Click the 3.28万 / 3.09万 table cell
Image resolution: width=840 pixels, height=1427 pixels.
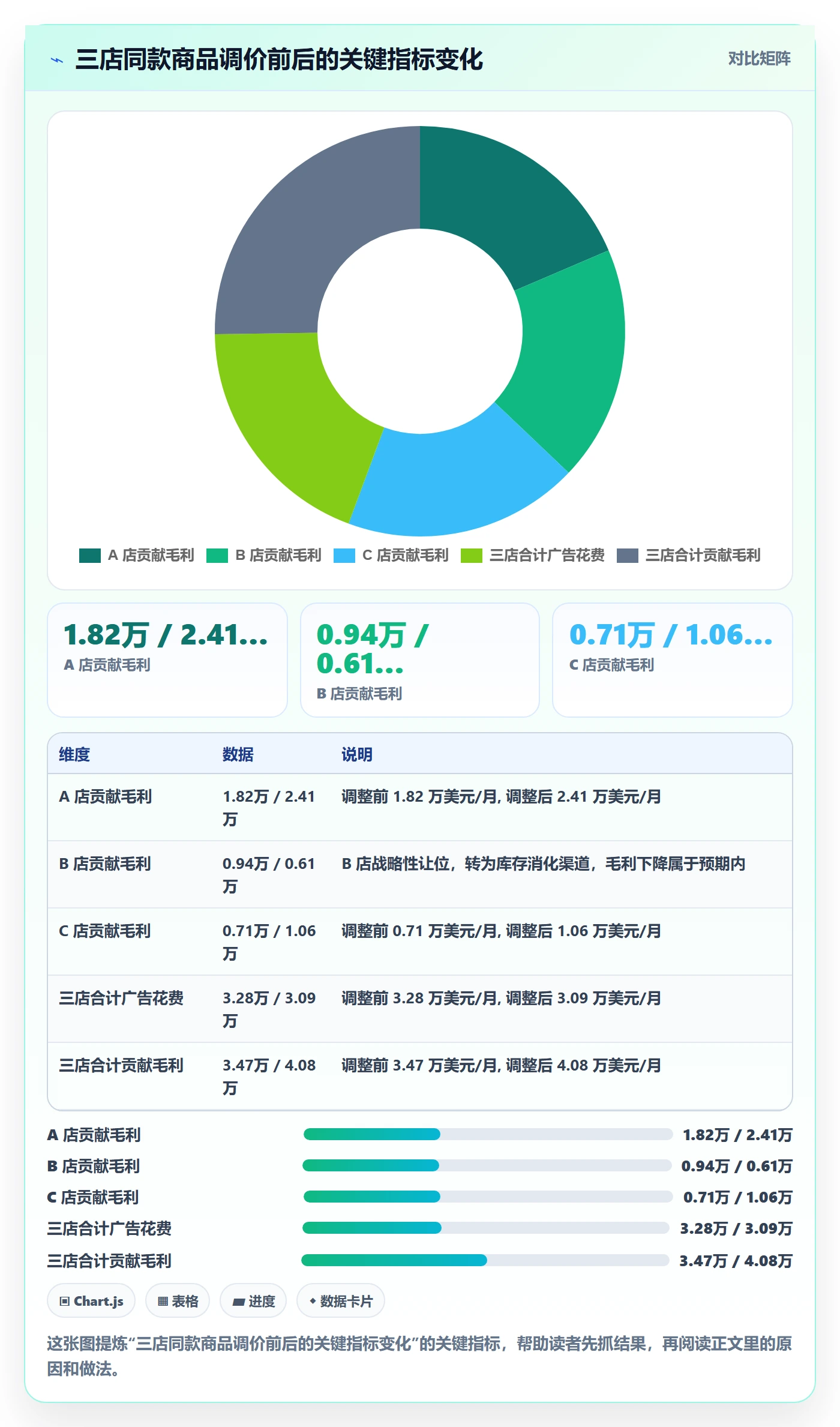click(x=269, y=1009)
